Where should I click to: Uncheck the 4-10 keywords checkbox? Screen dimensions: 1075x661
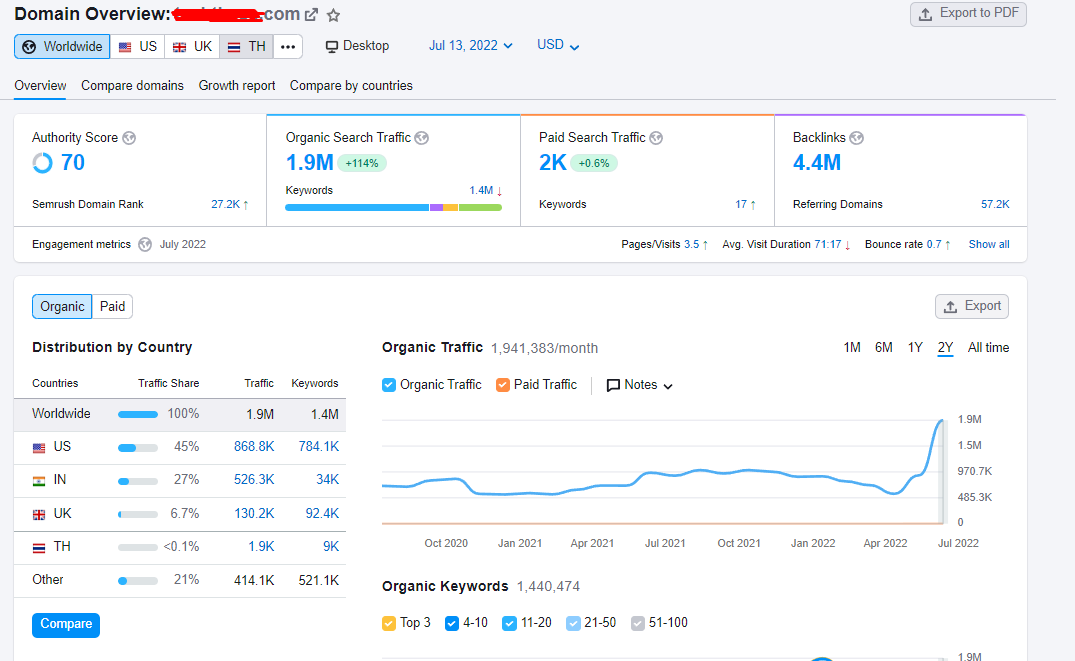[x=452, y=623]
